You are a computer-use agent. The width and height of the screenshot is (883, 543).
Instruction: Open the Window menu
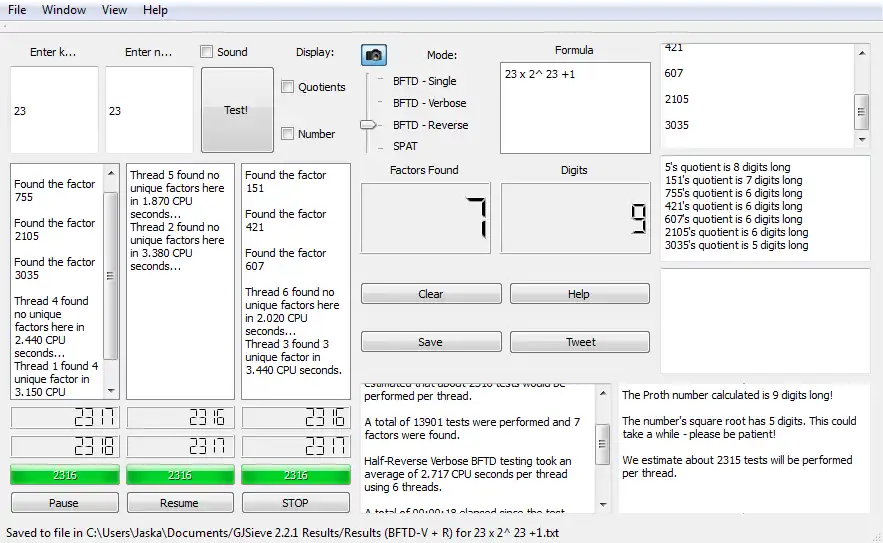pos(64,10)
